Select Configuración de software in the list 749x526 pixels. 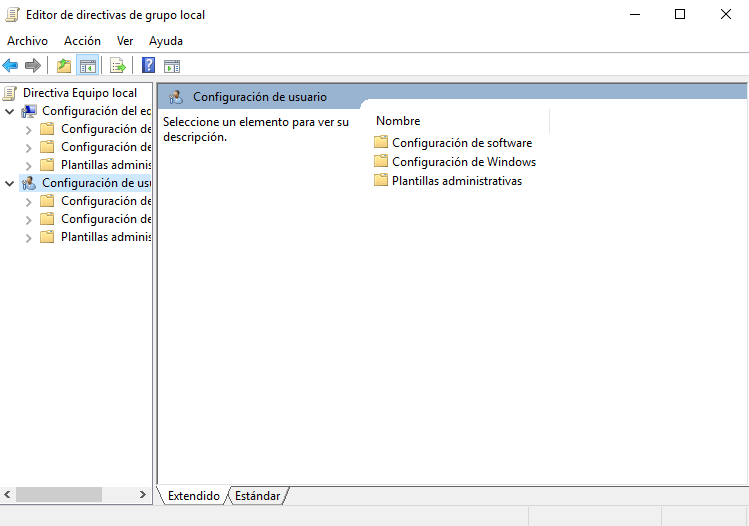point(462,142)
